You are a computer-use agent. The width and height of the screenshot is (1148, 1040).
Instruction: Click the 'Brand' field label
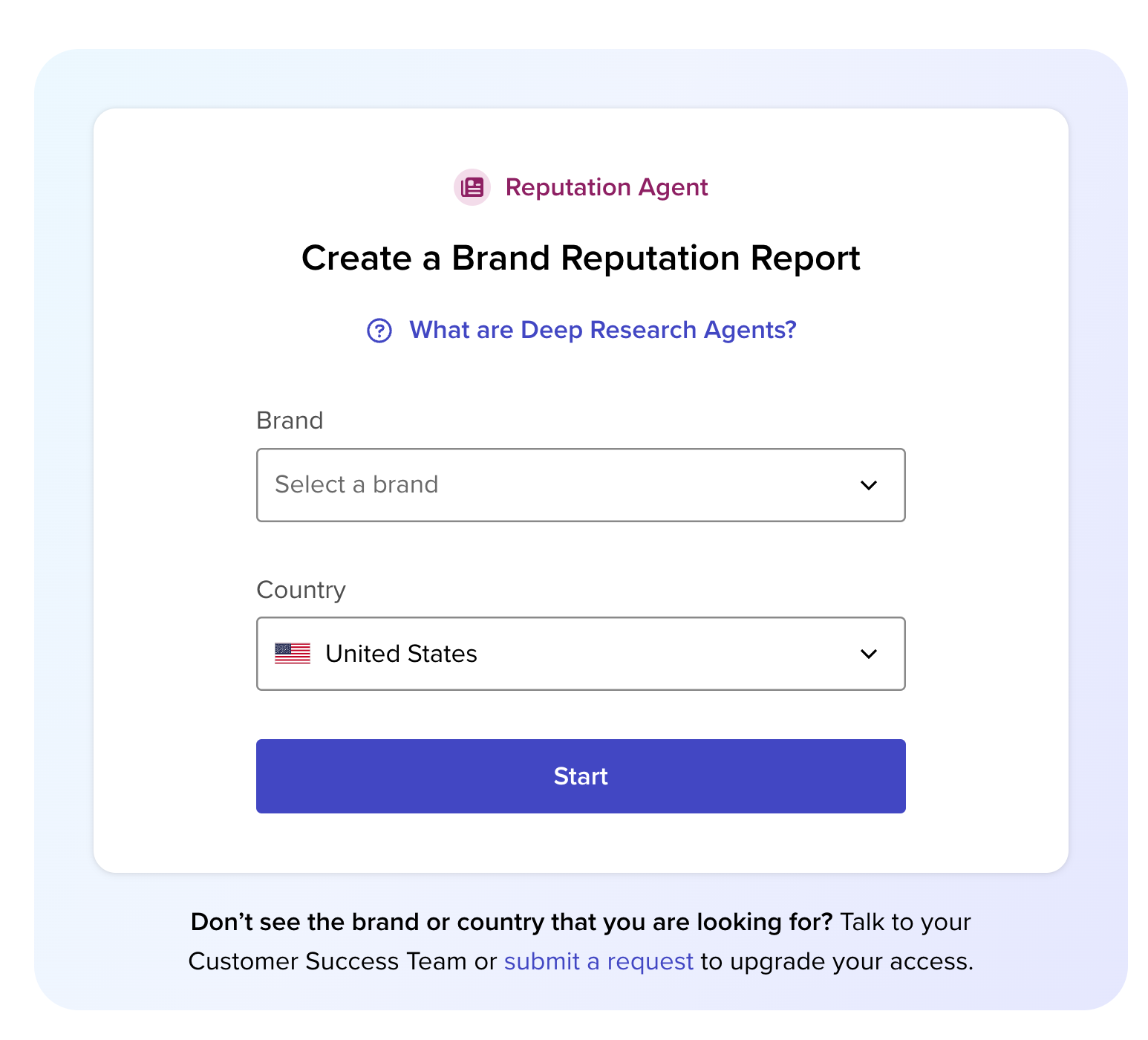click(290, 420)
